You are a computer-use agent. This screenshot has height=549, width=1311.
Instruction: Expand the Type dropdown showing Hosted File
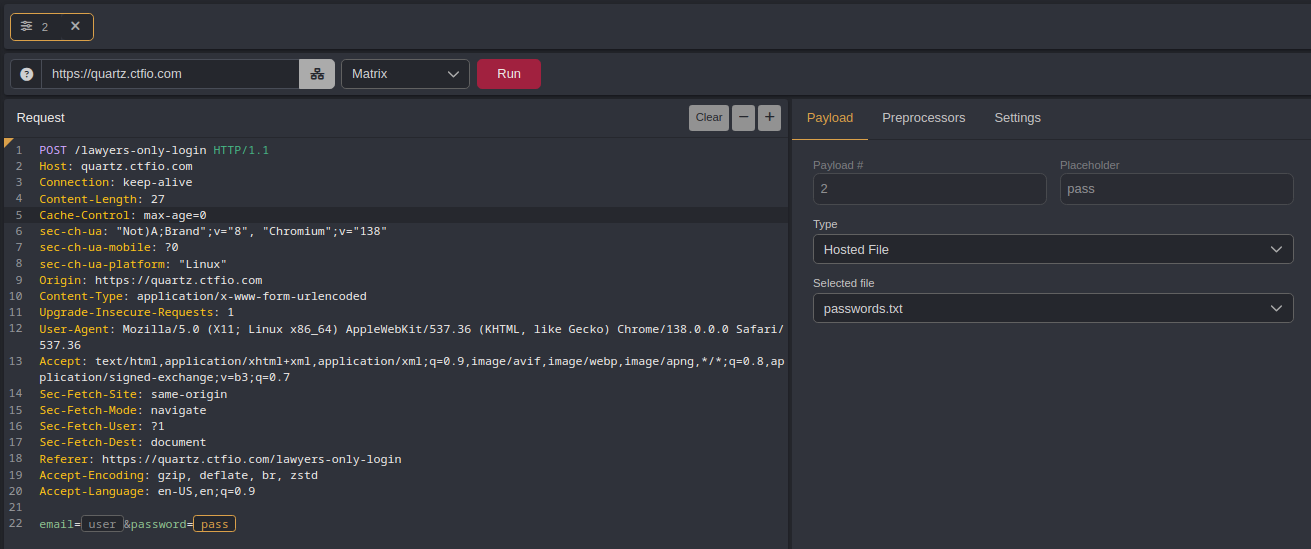(x=1052, y=249)
